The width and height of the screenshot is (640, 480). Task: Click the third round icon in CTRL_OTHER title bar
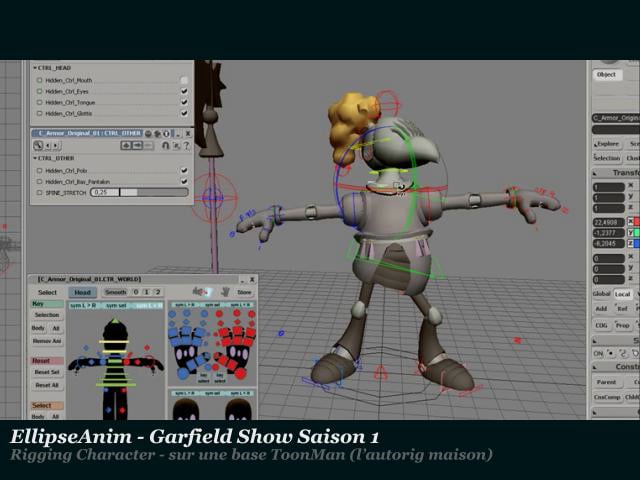coord(166,133)
